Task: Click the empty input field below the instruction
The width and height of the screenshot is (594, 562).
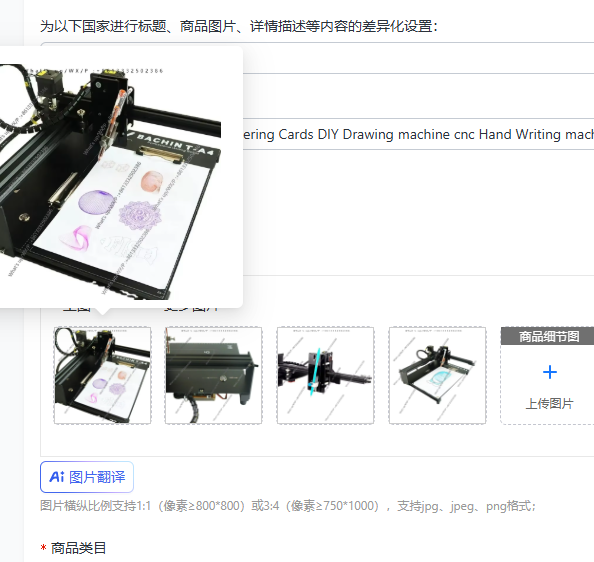Action: 418,58
